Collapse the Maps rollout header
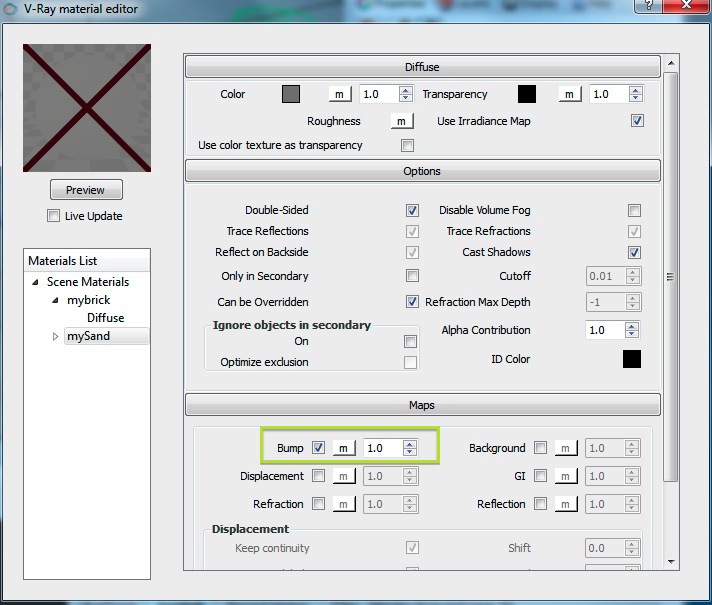The height and width of the screenshot is (605, 712). [422, 405]
